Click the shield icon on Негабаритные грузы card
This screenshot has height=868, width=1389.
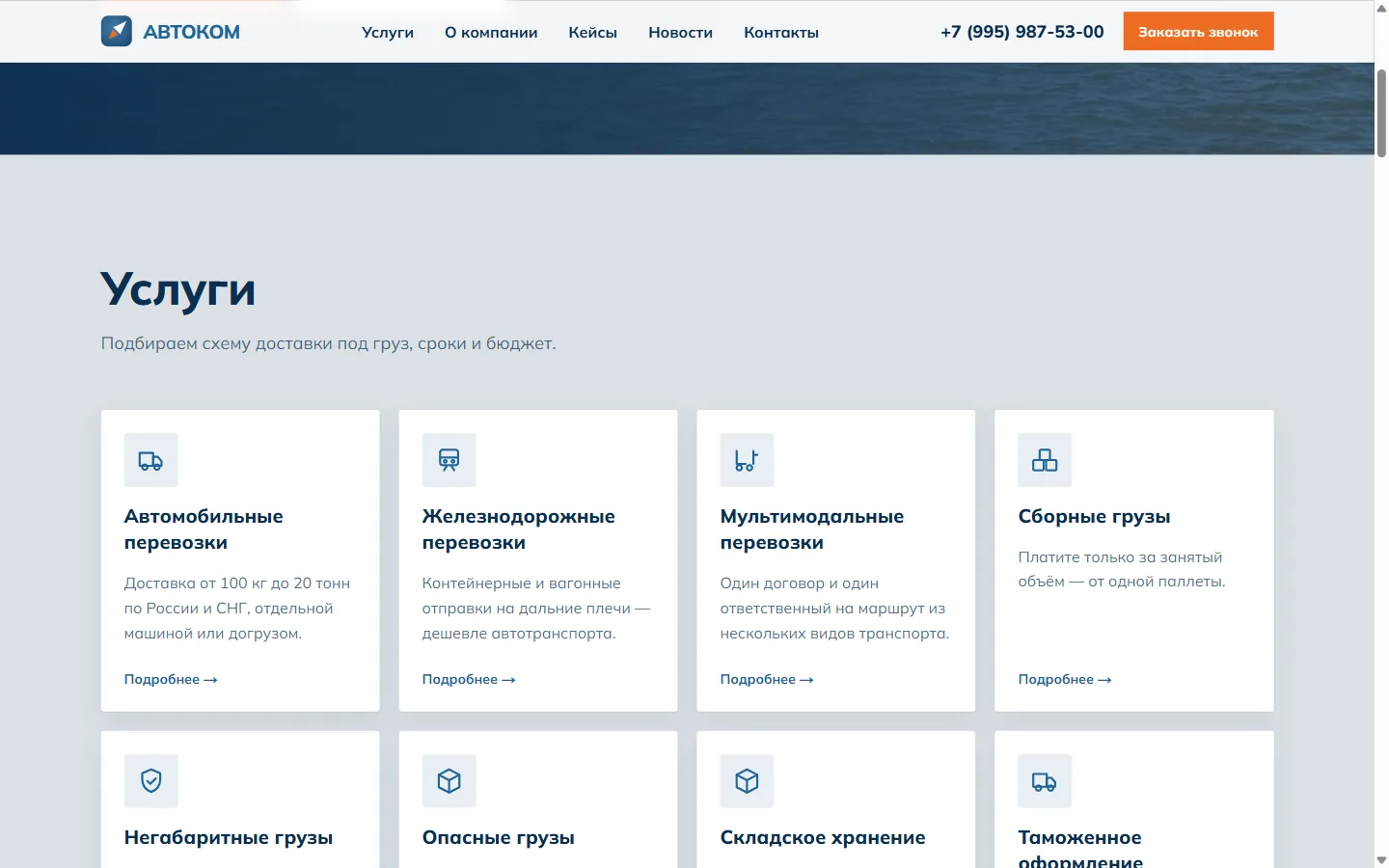[x=151, y=781]
